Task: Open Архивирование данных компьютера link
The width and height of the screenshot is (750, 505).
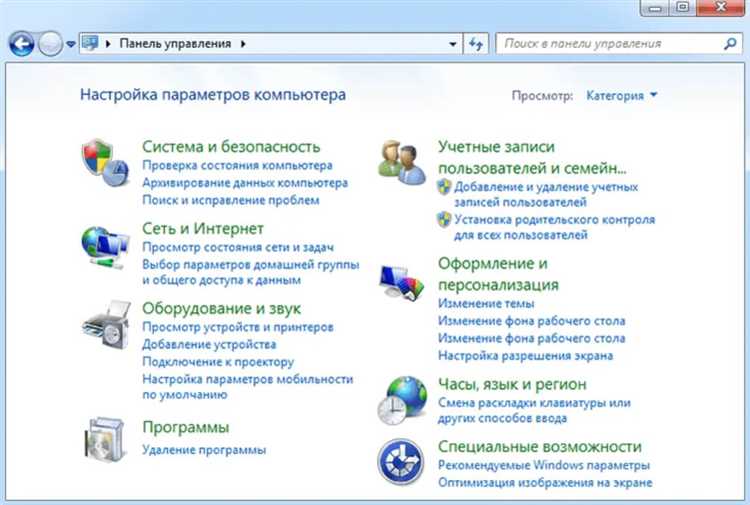Action: [x=245, y=183]
